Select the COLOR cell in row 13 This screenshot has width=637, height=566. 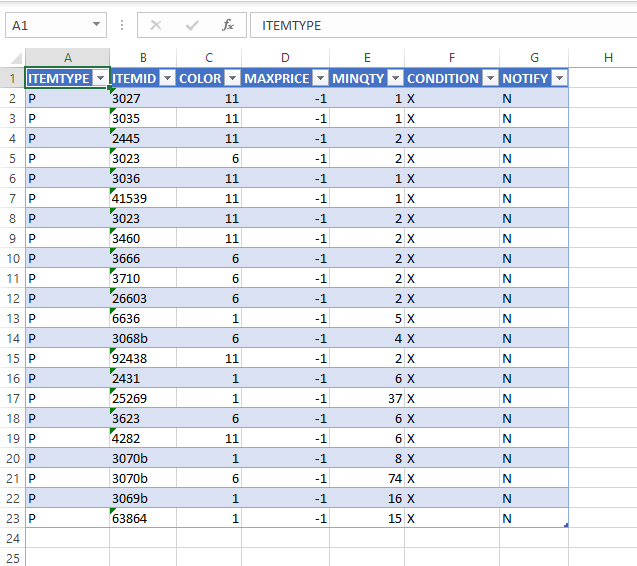pos(209,318)
